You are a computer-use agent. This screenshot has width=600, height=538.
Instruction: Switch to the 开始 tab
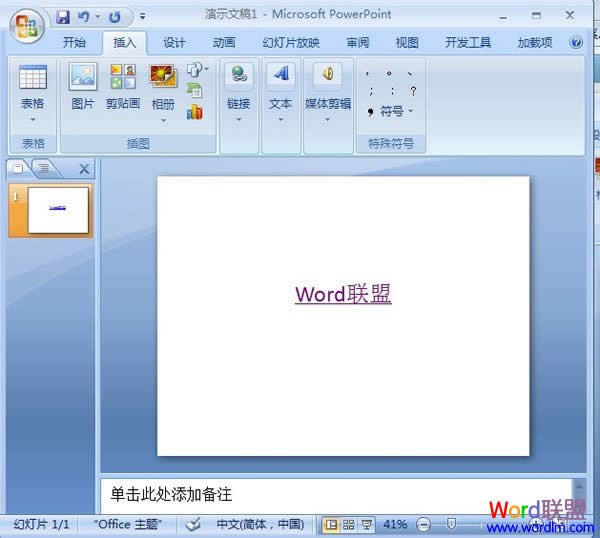pyautogui.click(x=74, y=42)
